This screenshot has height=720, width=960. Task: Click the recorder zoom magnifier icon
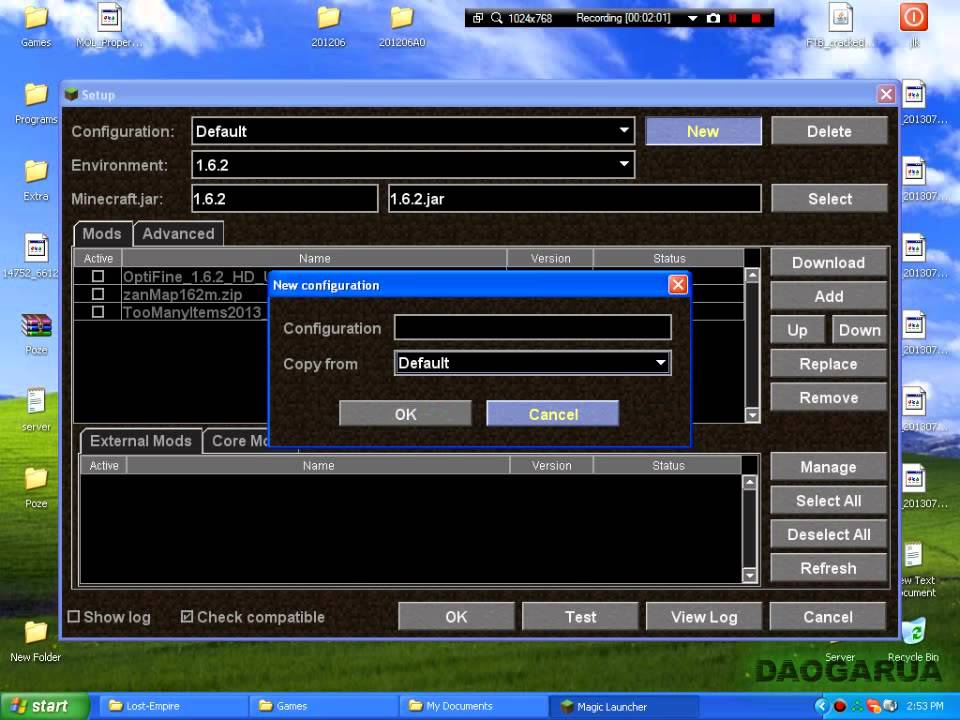[497, 18]
